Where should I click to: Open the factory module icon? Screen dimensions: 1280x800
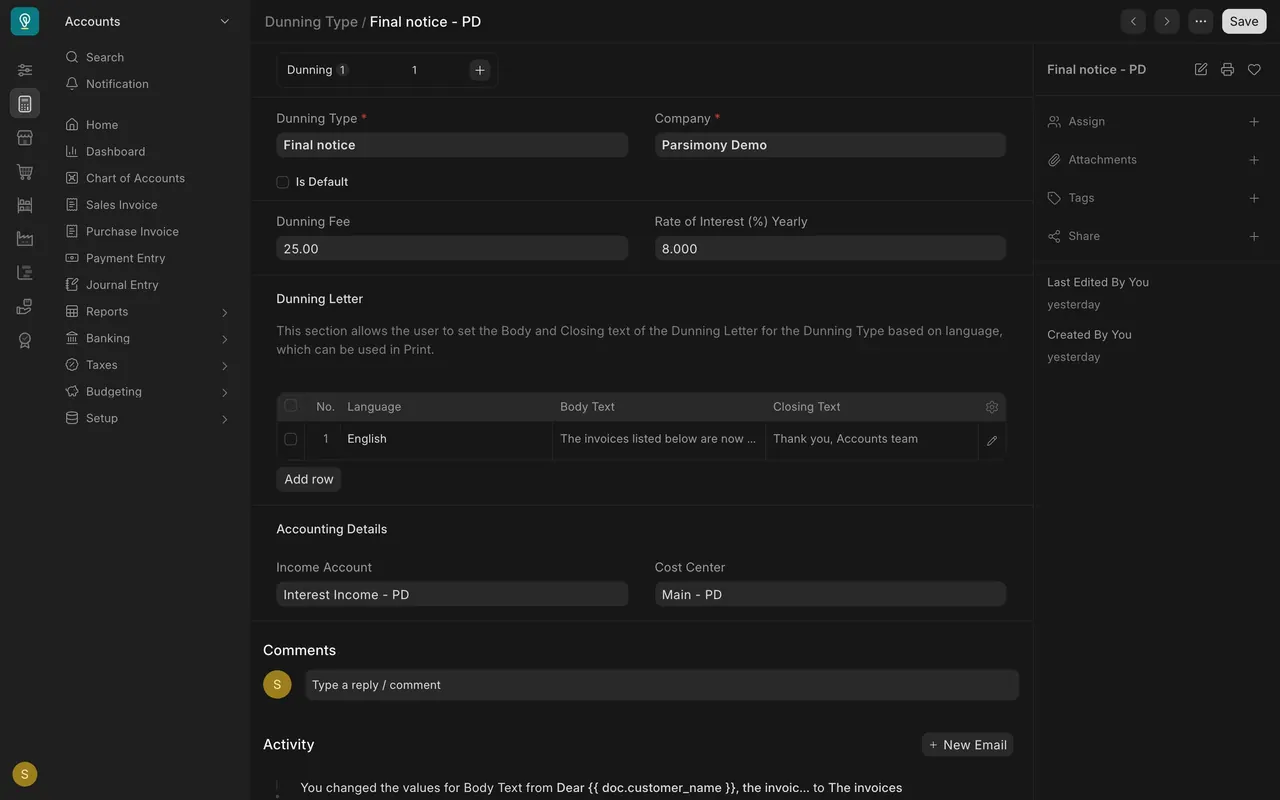(25, 239)
